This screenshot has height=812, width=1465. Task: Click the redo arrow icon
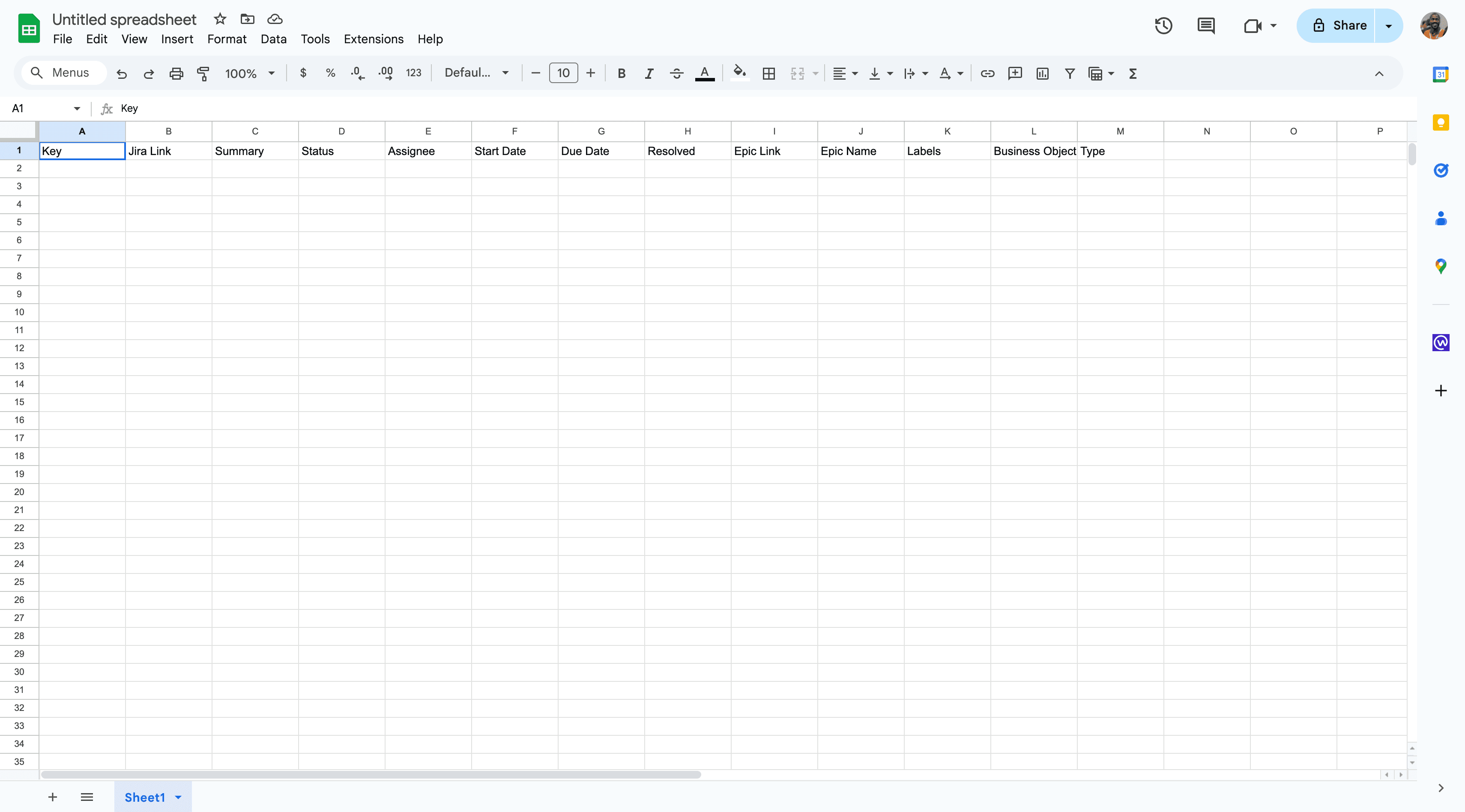click(x=149, y=73)
